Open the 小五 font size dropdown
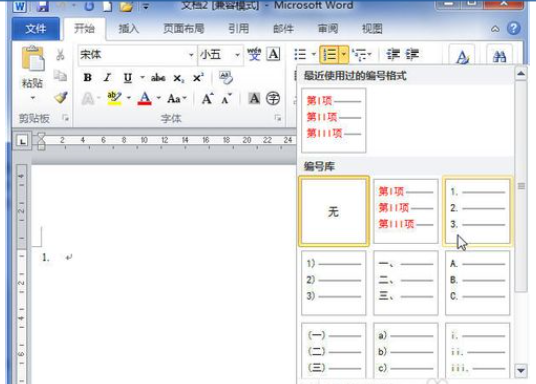 (237, 55)
